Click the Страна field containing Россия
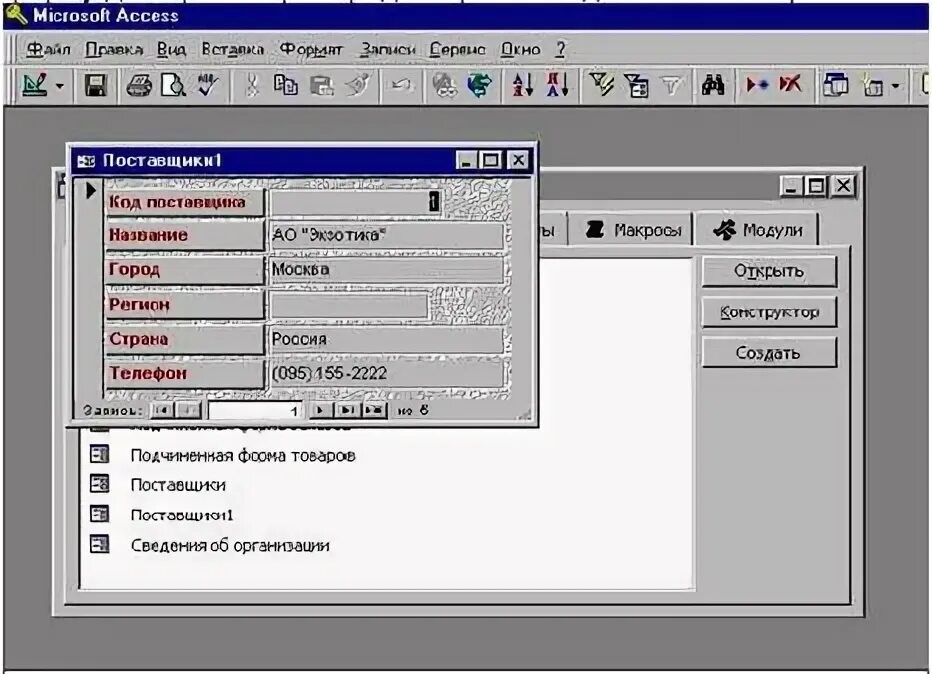This screenshot has height=674, width=932. [x=387, y=339]
